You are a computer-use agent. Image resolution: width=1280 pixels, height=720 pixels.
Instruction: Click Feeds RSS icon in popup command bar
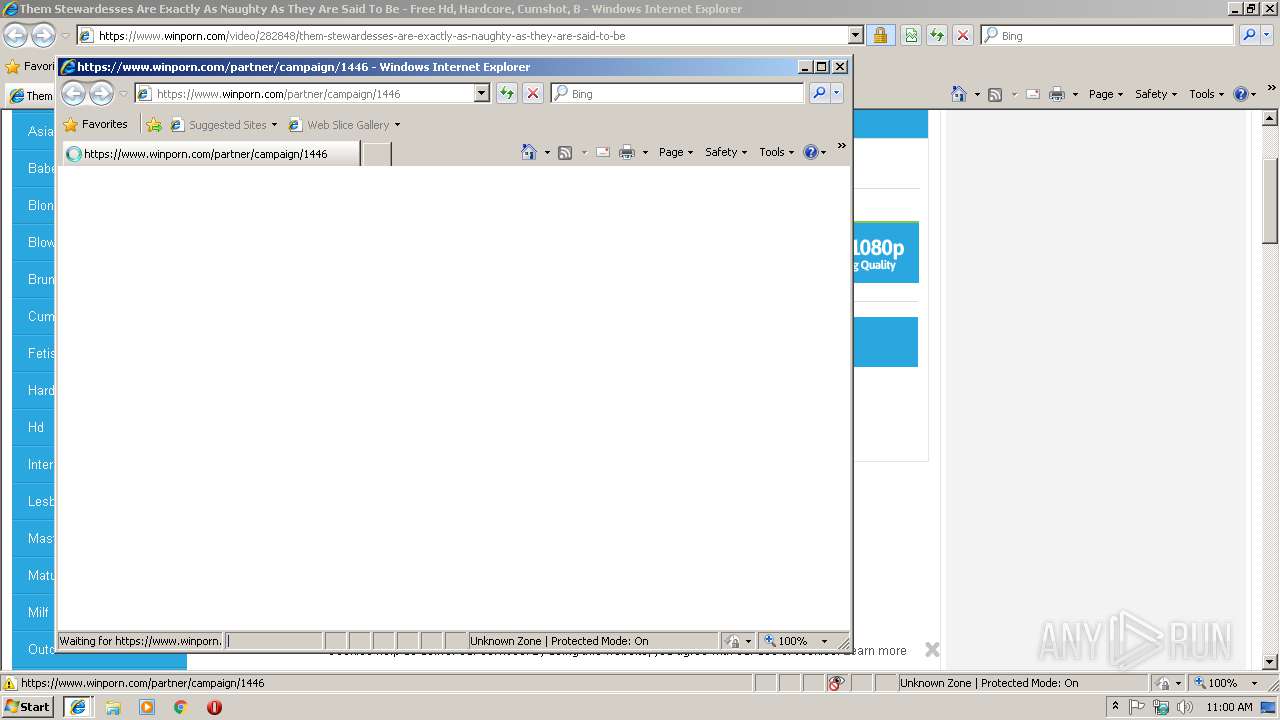click(x=565, y=152)
